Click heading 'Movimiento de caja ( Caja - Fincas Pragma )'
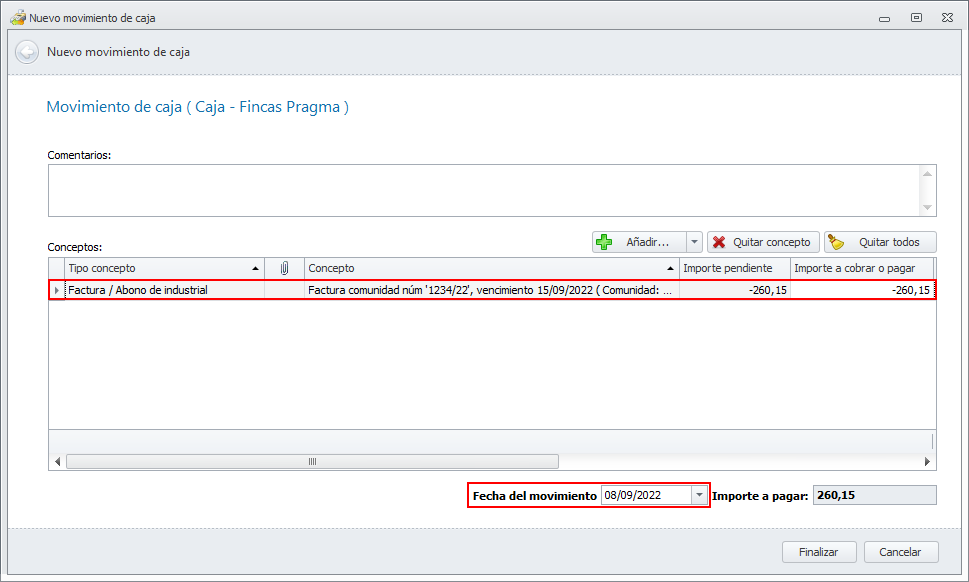 (x=198, y=107)
